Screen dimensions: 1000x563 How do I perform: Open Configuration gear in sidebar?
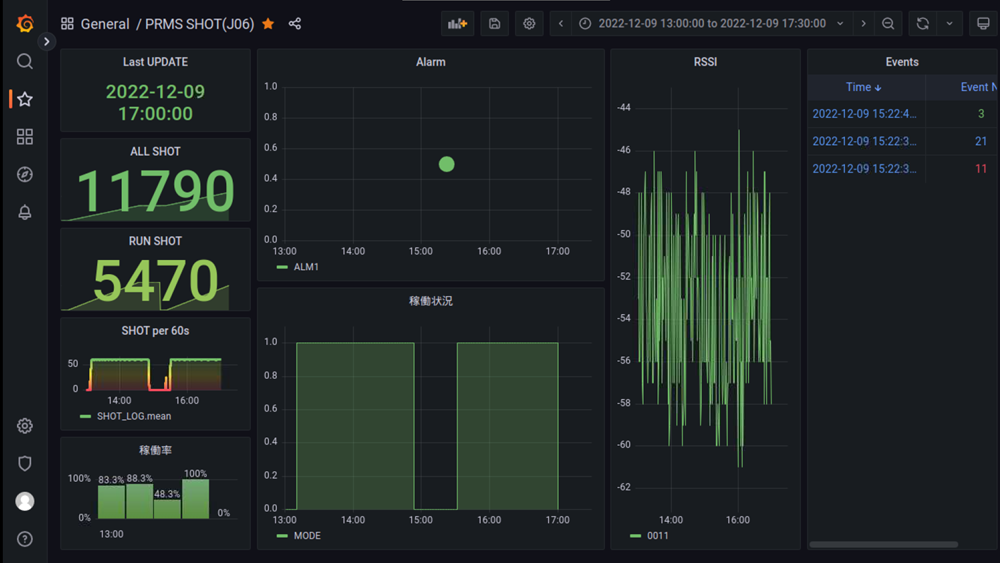(25, 426)
